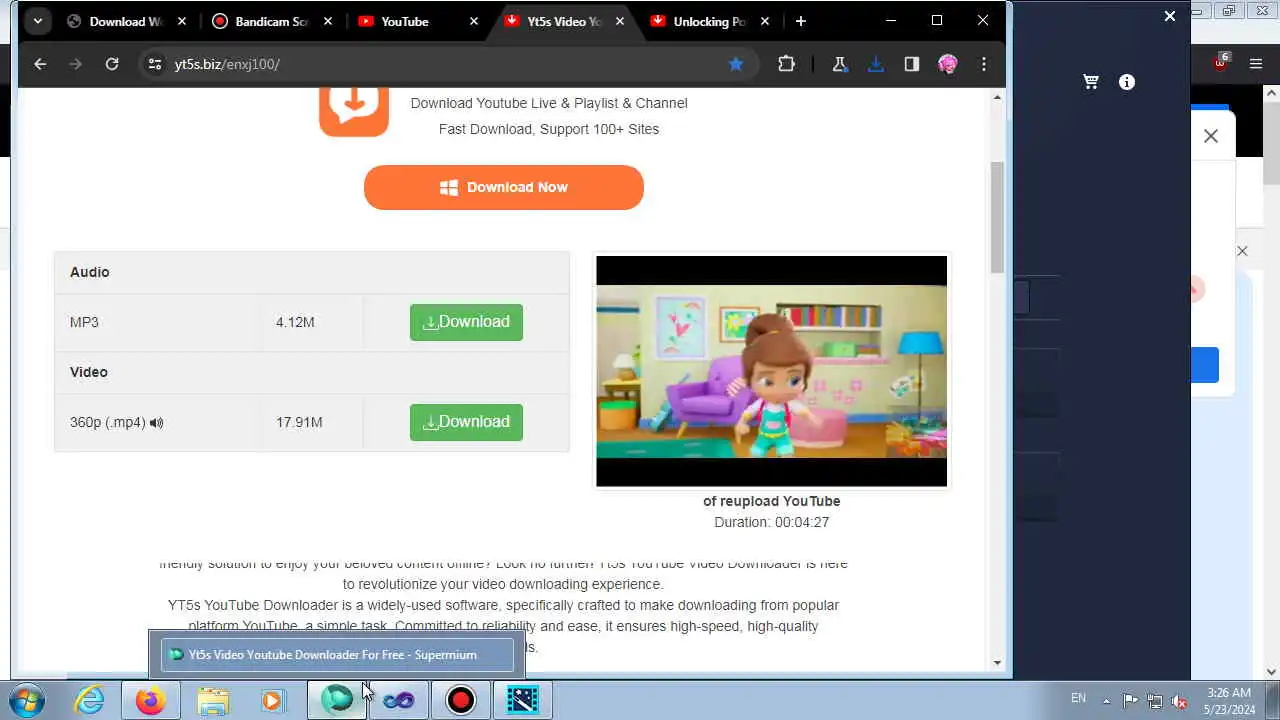
Task: Click the 'of reupload YouTube' title
Action: coord(771,501)
